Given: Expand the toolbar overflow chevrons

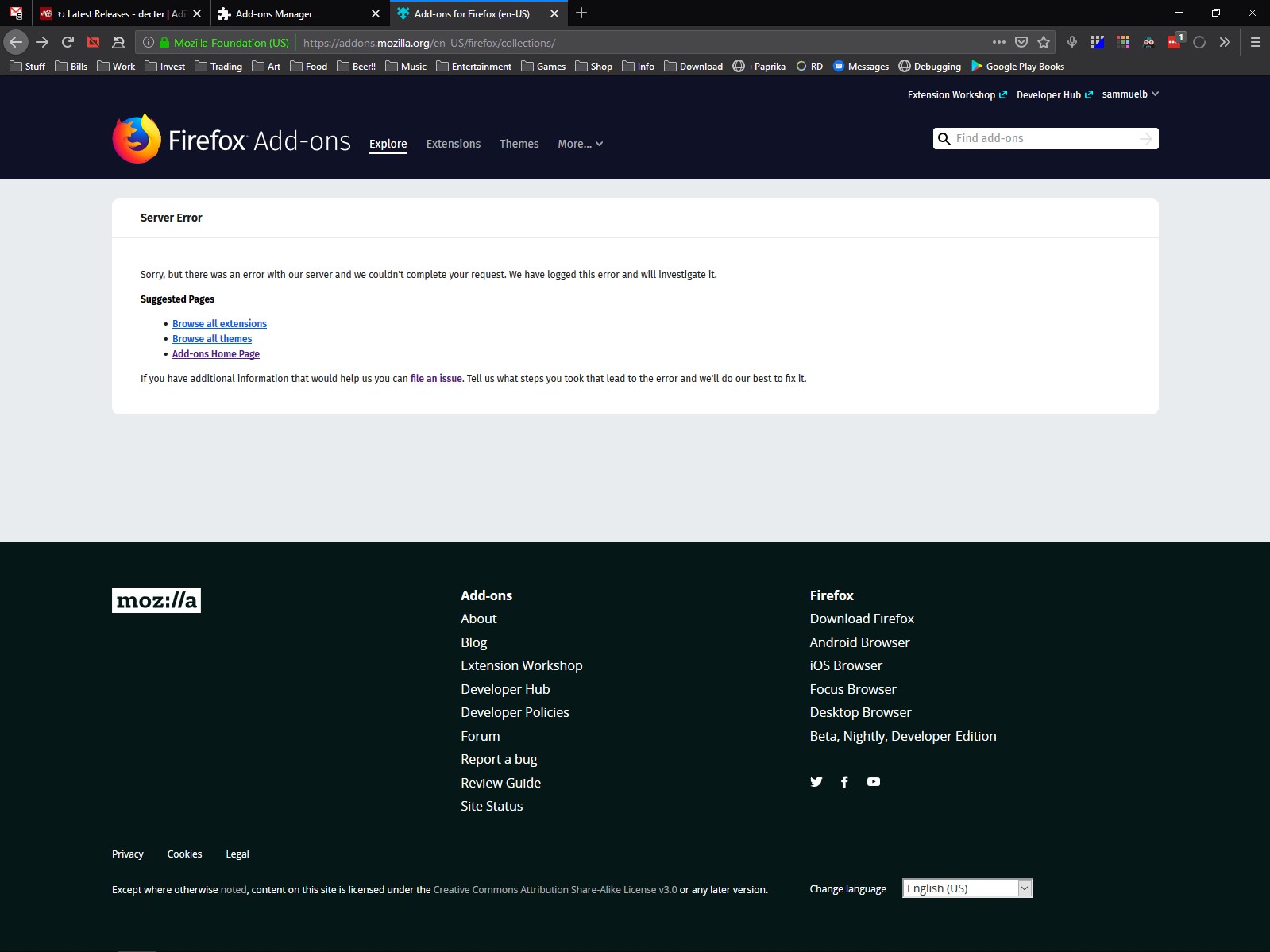Looking at the screenshot, I should tap(1225, 42).
